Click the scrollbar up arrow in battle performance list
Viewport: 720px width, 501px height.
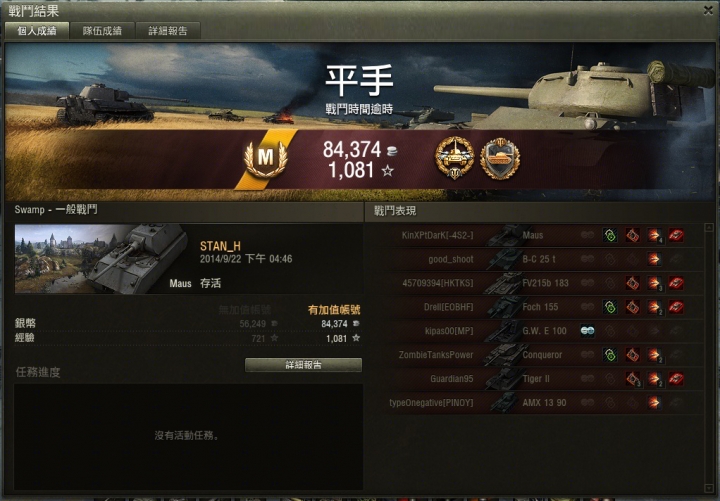pyautogui.click(x=709, y=227)
